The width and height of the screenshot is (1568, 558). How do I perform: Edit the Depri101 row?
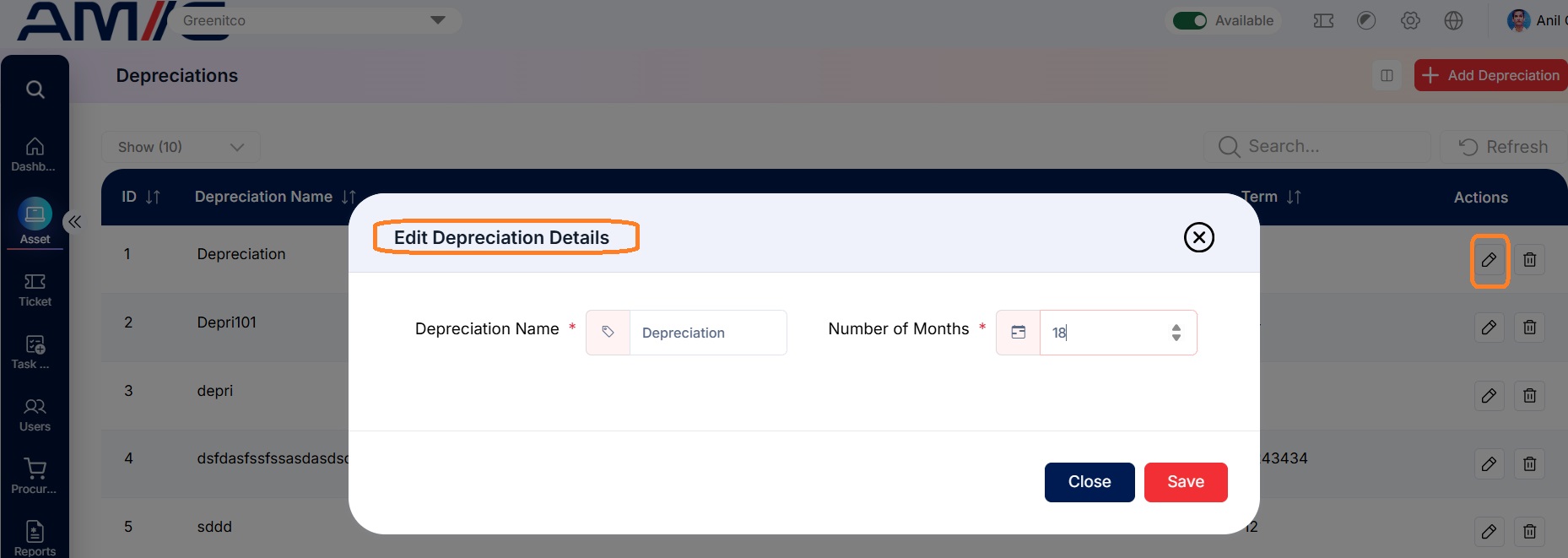coord(1489,328)
